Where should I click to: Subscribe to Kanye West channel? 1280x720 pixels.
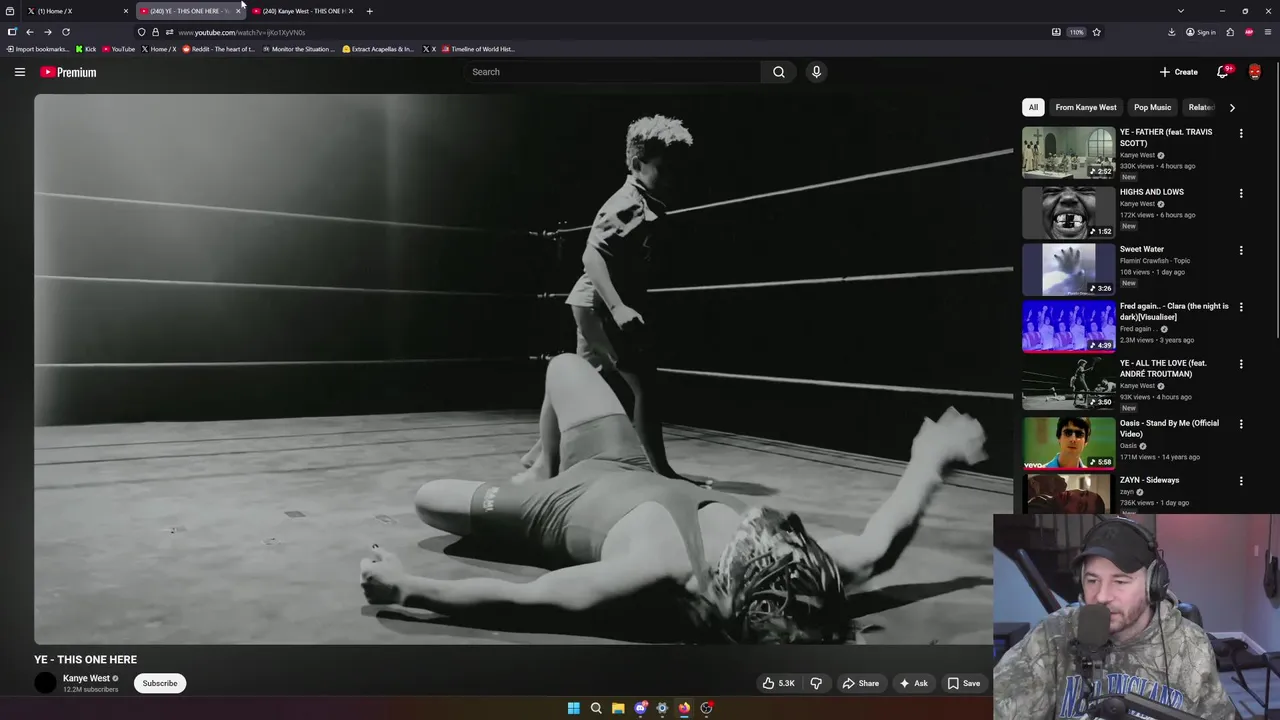[x=160, y=683]
